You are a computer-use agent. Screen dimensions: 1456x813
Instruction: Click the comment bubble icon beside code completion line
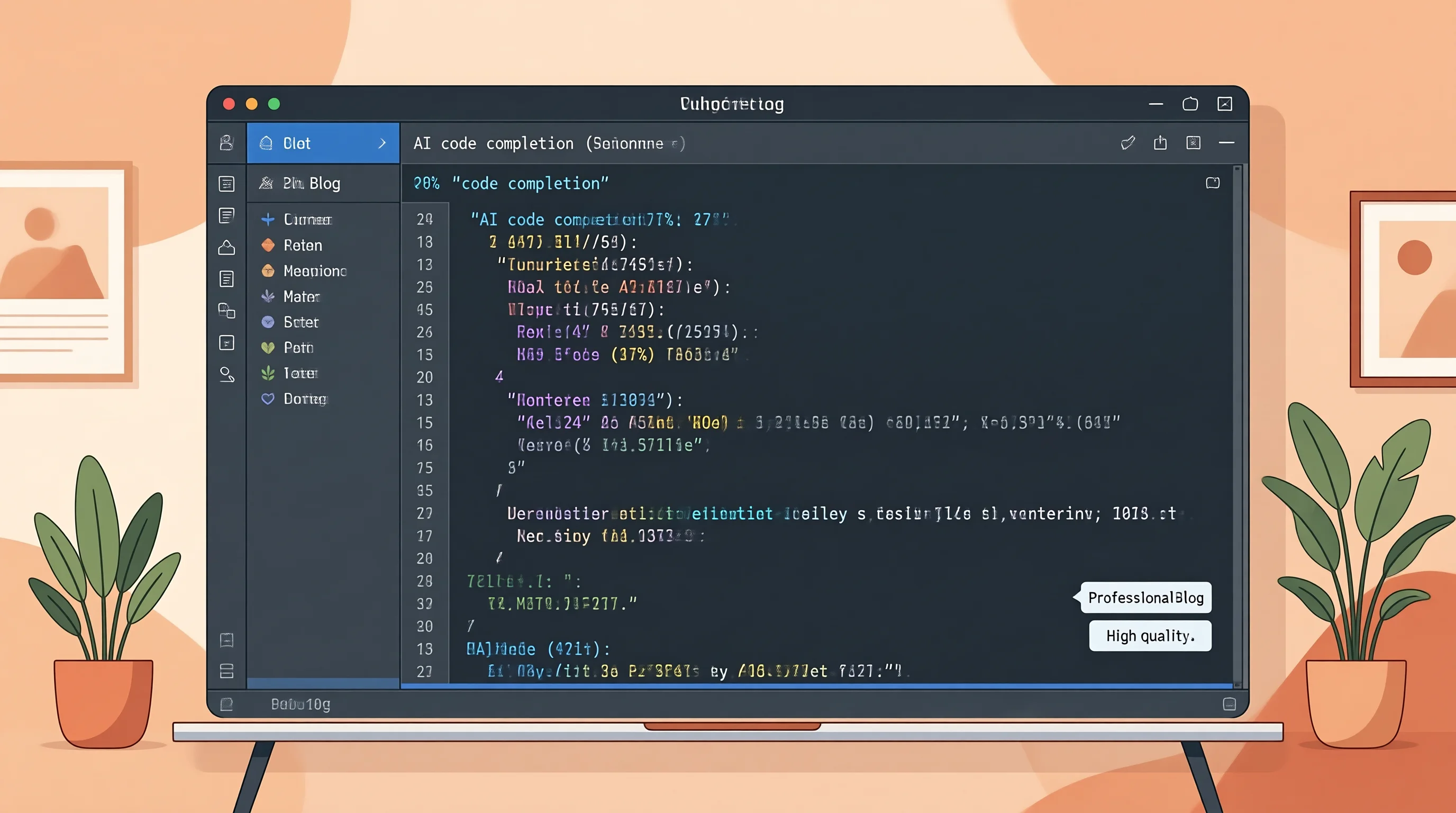pyautogui.click(x=1213, y=183)
